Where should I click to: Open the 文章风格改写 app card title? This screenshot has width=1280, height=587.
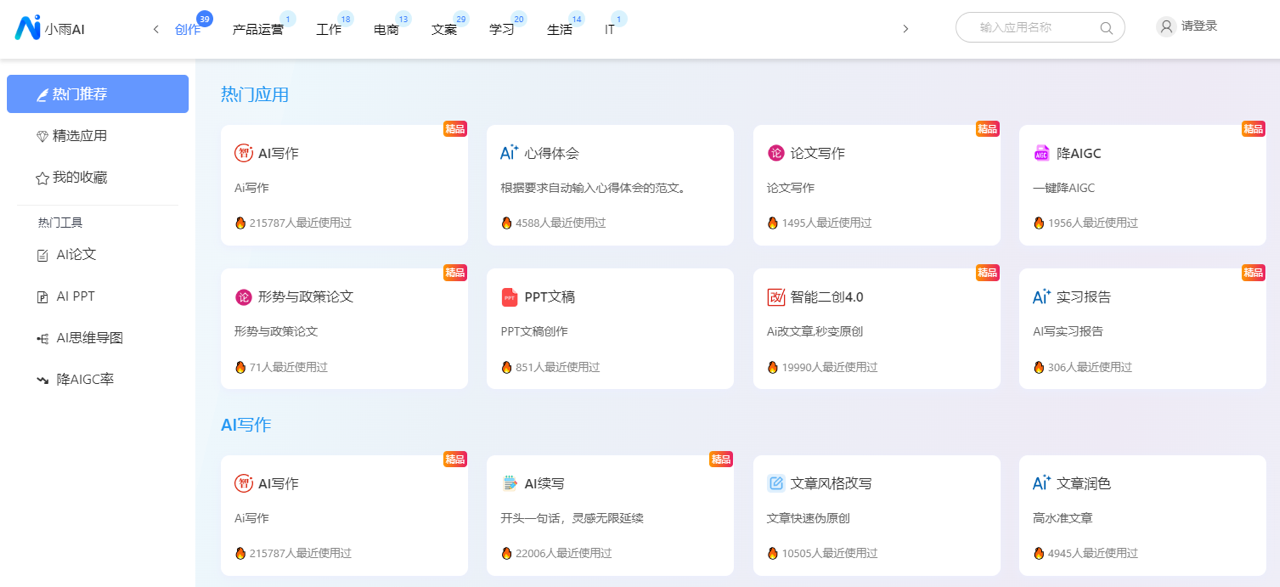[x=831, y=483]
